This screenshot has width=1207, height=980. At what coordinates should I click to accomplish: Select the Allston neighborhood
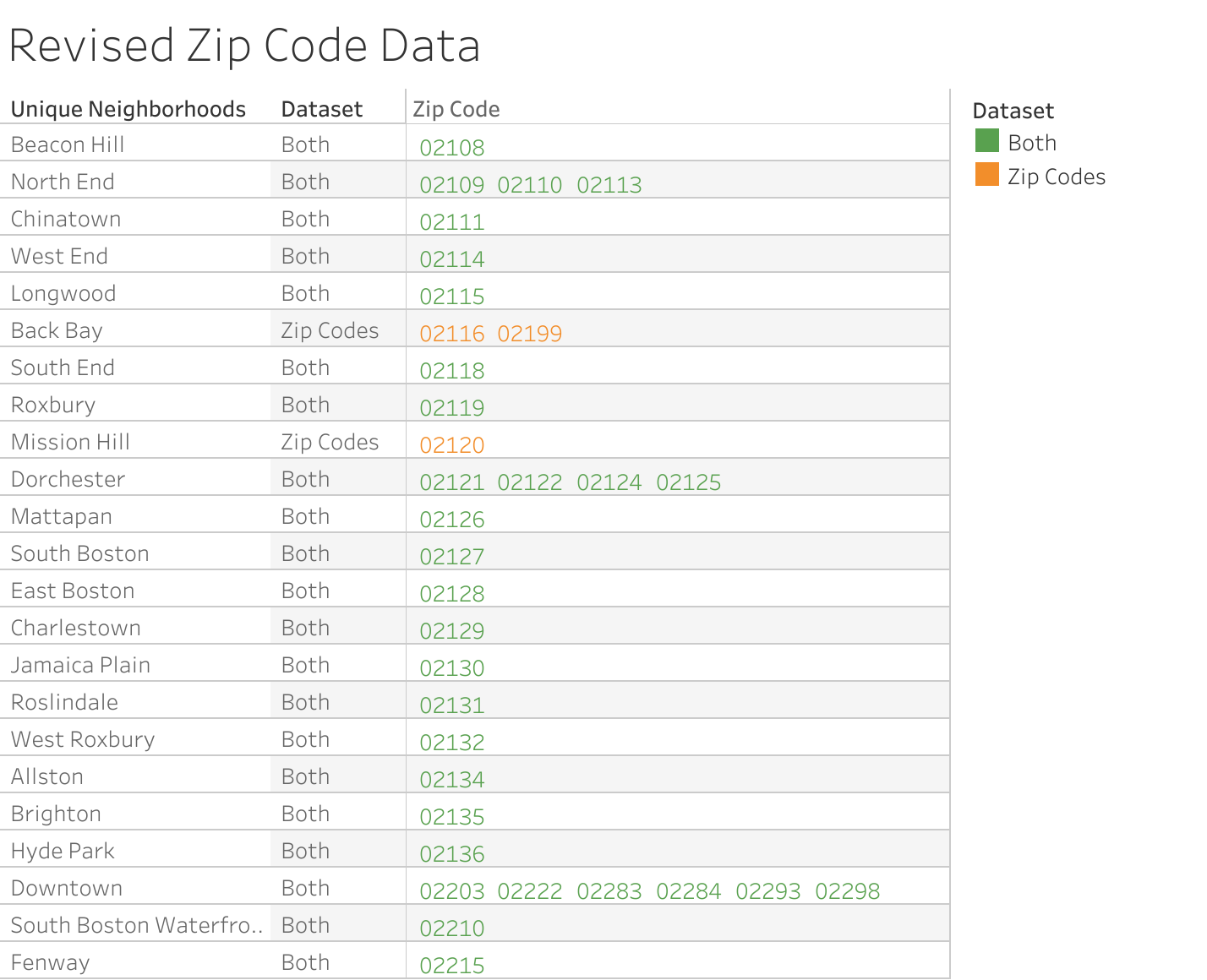pos(47,776)
